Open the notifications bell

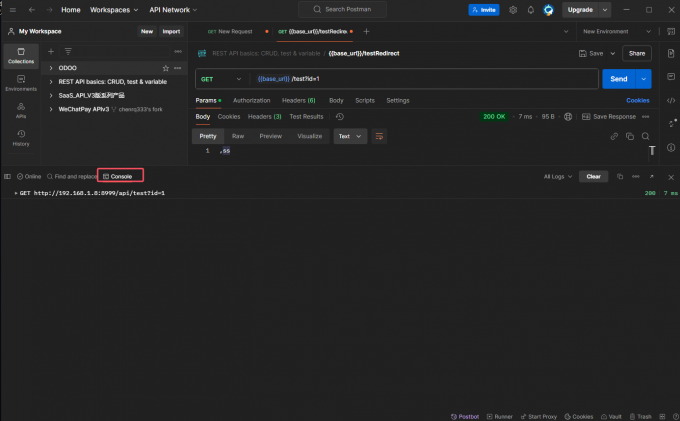(531, 10)
